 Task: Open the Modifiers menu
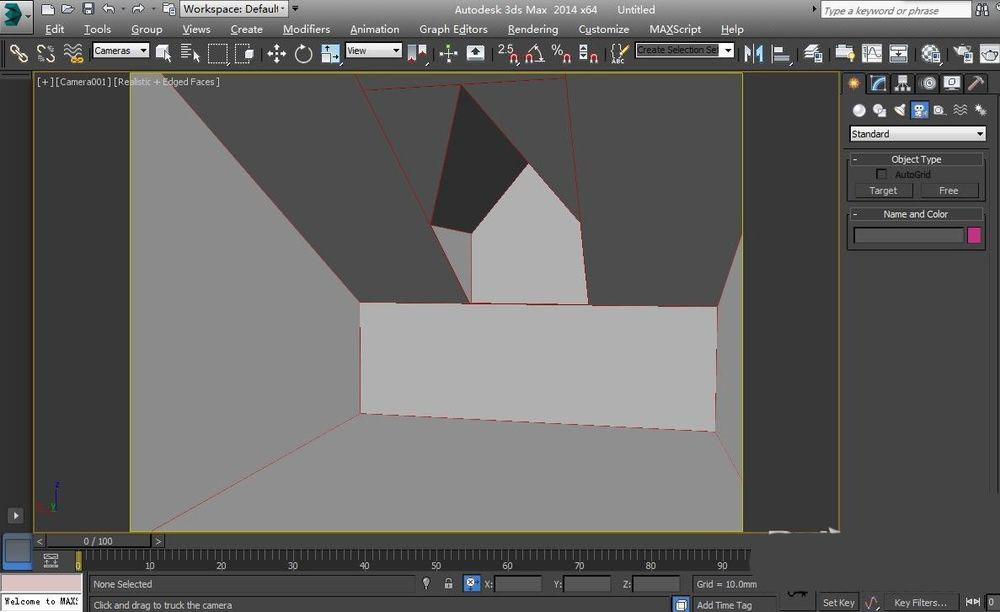tap(306, 29)
